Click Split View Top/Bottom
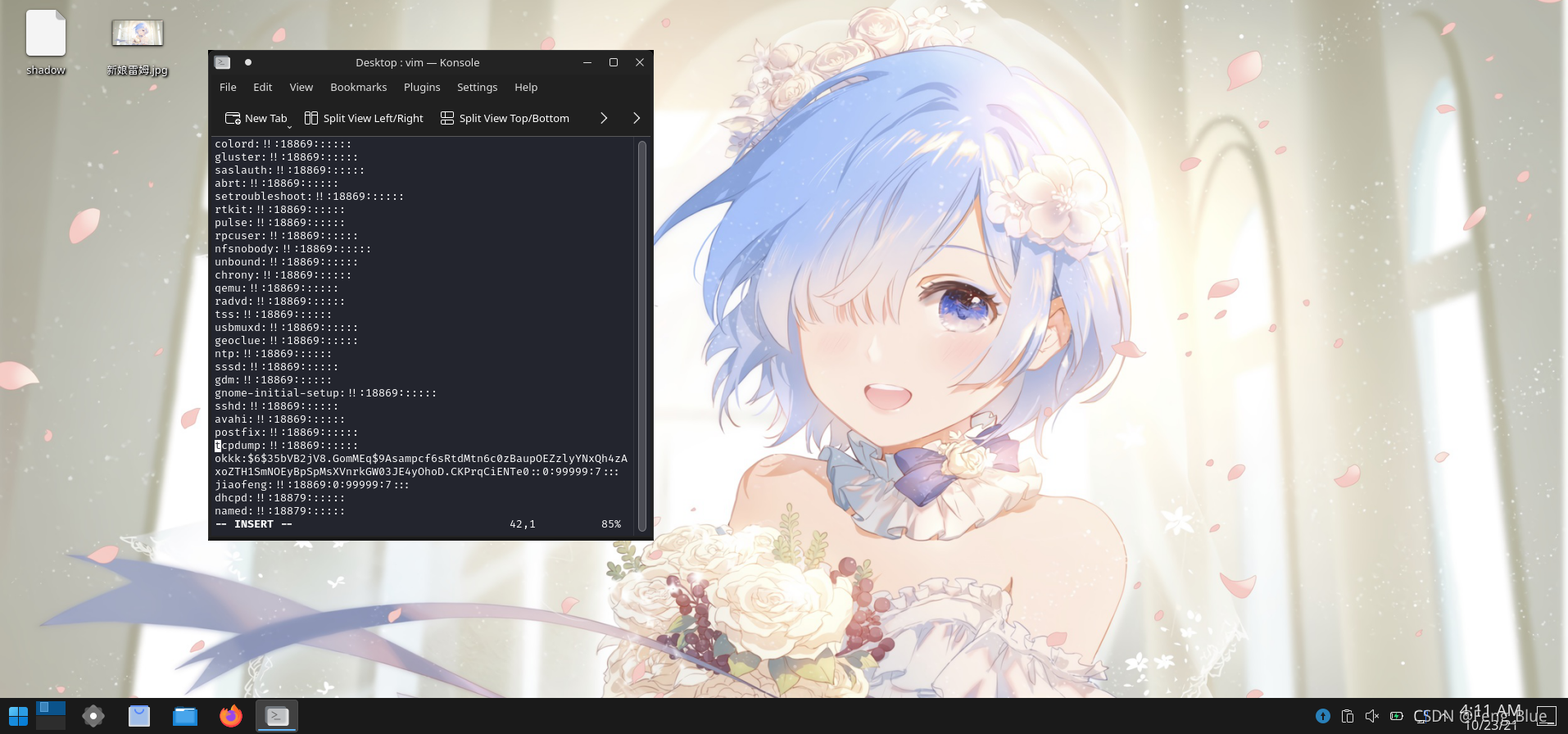The width and height of the screenshot is (1568, 734). point(505,118)
